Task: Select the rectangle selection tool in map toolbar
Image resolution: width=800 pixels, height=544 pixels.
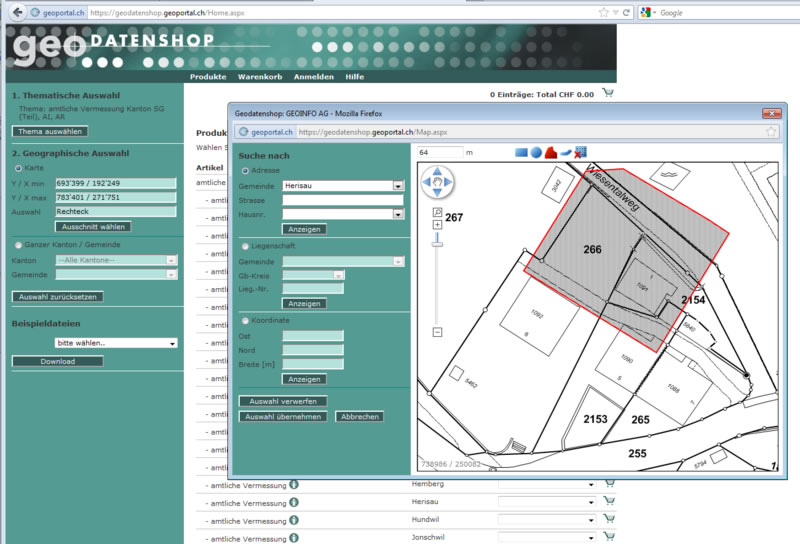Action: tap(521, 152)
